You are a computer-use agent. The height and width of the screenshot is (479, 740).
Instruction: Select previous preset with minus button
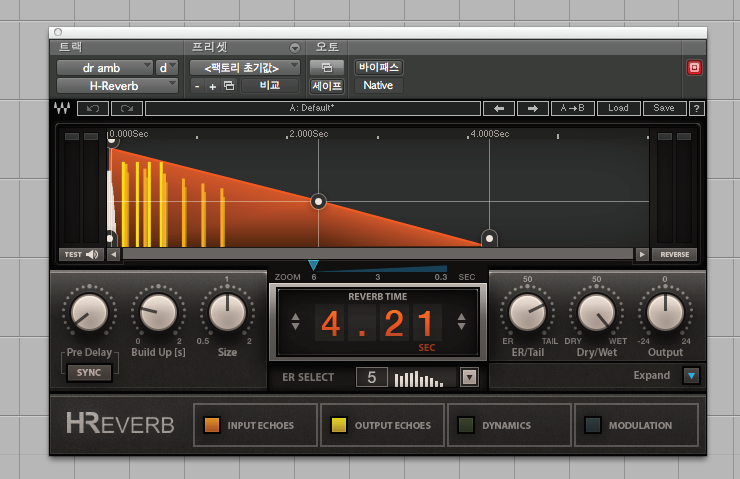click(197, 86)
